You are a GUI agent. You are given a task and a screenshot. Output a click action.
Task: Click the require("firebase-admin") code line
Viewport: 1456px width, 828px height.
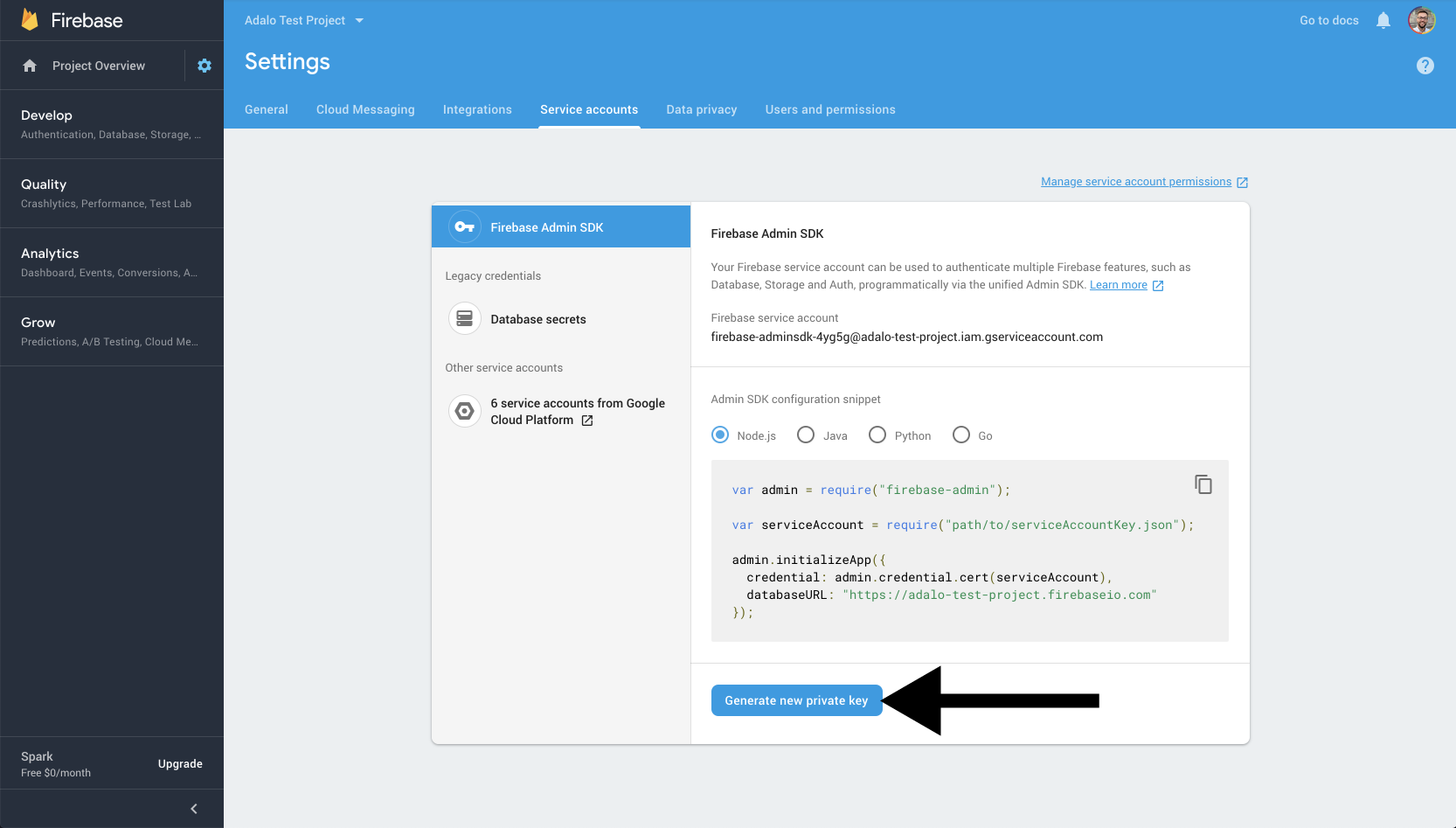pos(871,490)
